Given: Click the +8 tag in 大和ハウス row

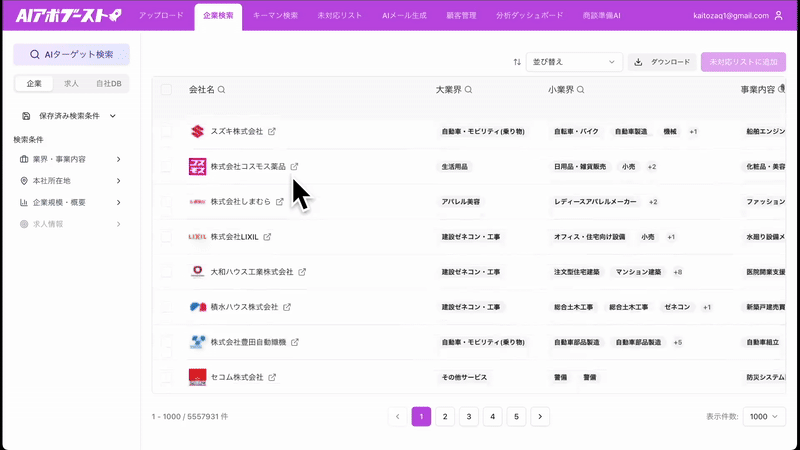Looking at the screenshot, I should [x=678, y=272].
